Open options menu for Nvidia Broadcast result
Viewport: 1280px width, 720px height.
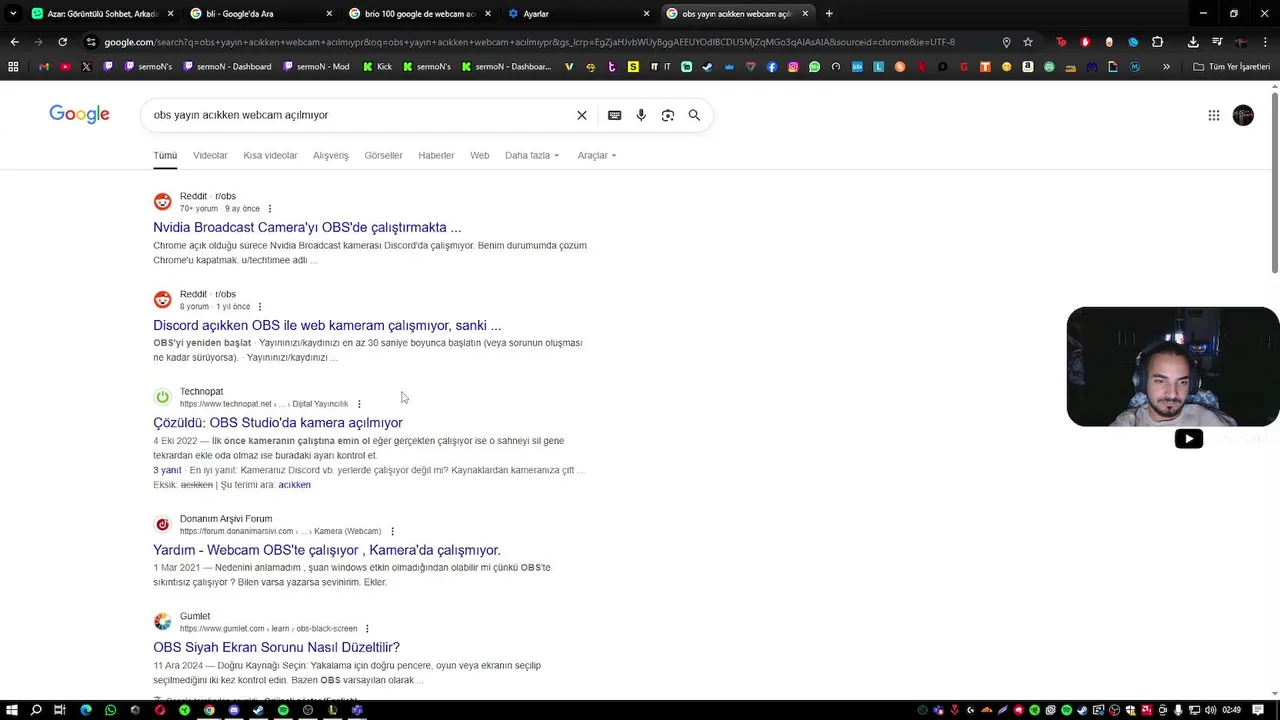coord(269,209)
